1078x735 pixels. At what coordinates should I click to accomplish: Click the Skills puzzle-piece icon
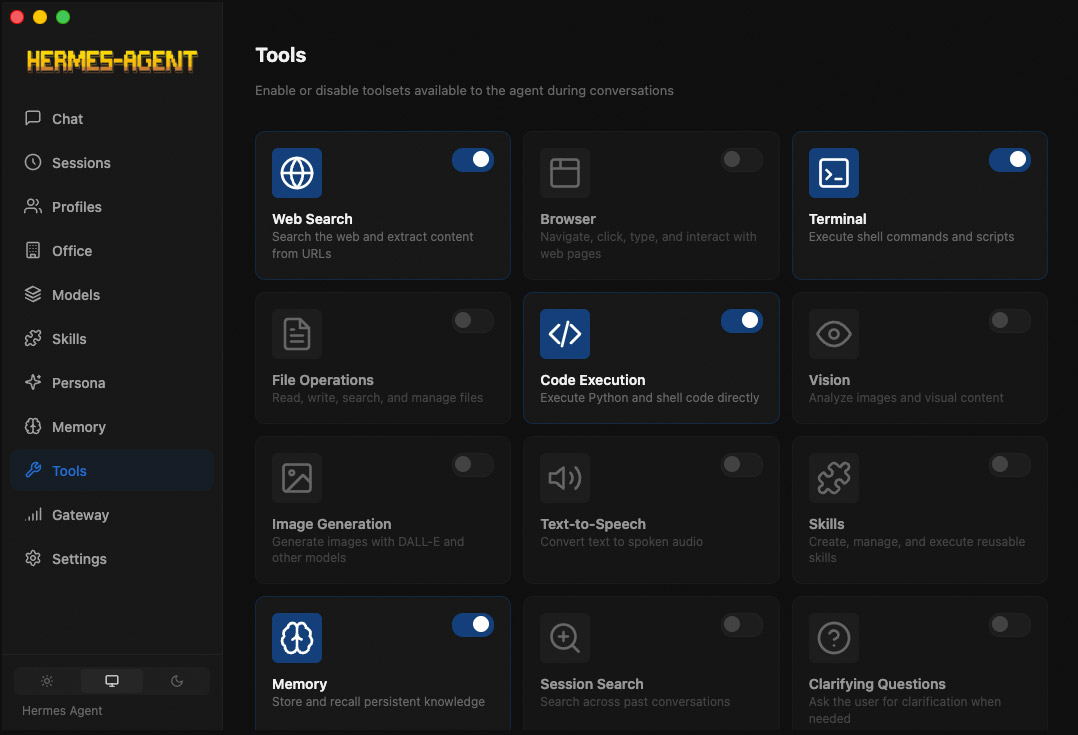pyautogui.click(x=833, y=477)
